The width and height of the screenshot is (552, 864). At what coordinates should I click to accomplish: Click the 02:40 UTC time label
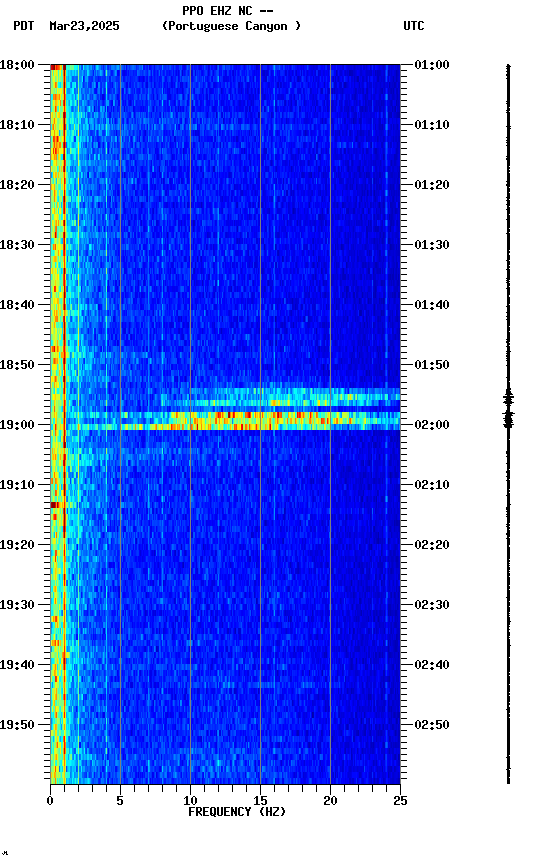pos(432,665)
